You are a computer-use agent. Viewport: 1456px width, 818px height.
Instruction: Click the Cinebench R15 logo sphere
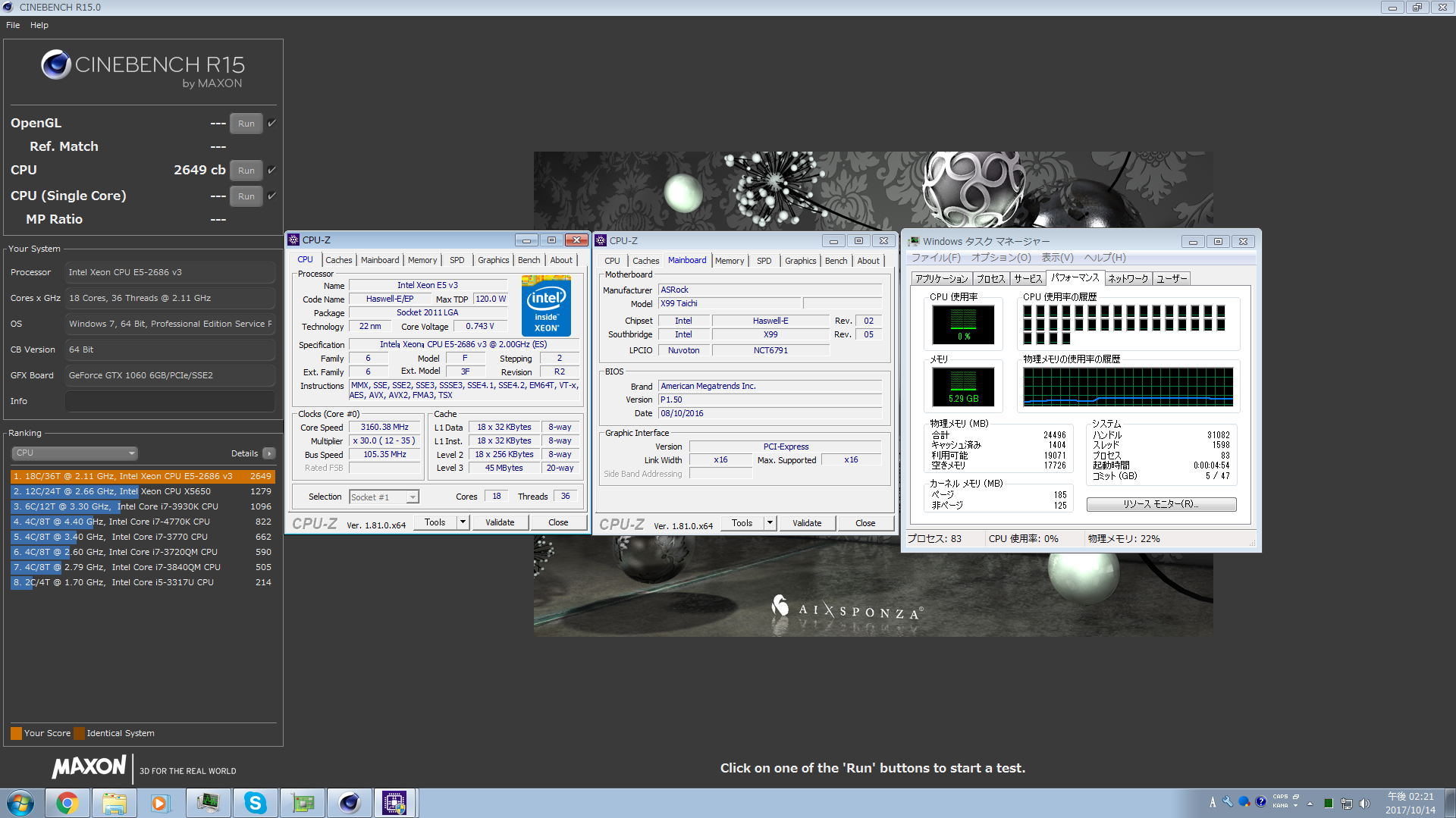[56, 65]
